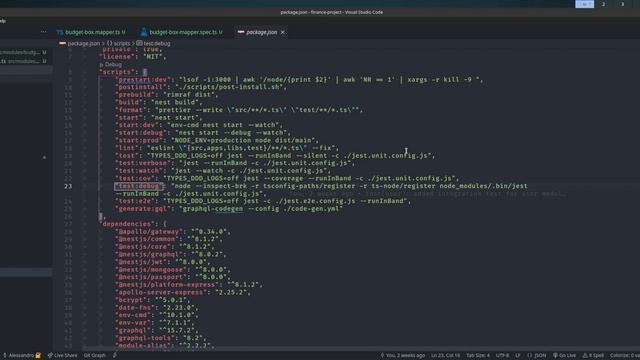Click the "test:e2e" script key
Image resolution: width=640 pixels, height=360 pixels.
click(x=137, y=201)
